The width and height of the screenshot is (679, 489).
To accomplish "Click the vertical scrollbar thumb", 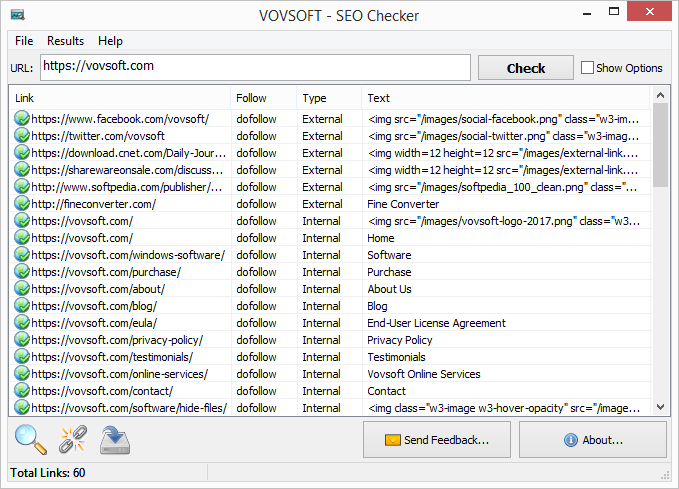I will pos(660,145).
